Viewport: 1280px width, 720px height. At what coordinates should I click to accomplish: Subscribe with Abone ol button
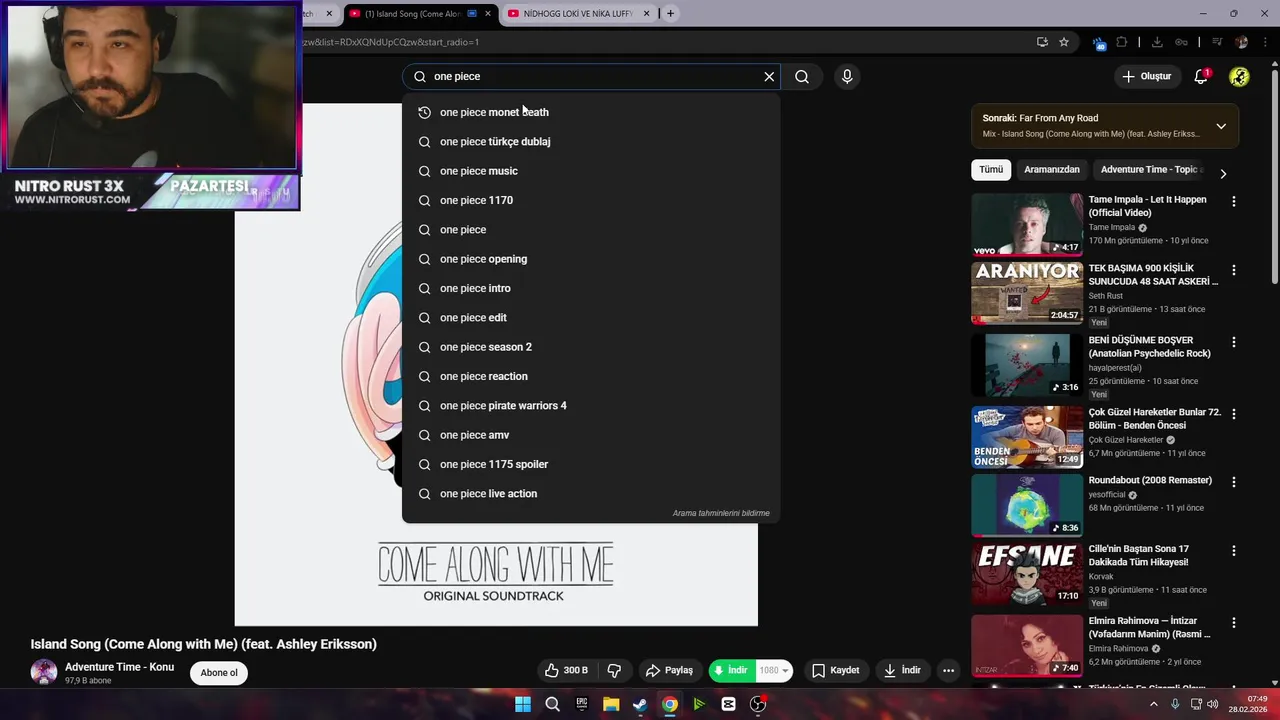click(x=219, y=673)
